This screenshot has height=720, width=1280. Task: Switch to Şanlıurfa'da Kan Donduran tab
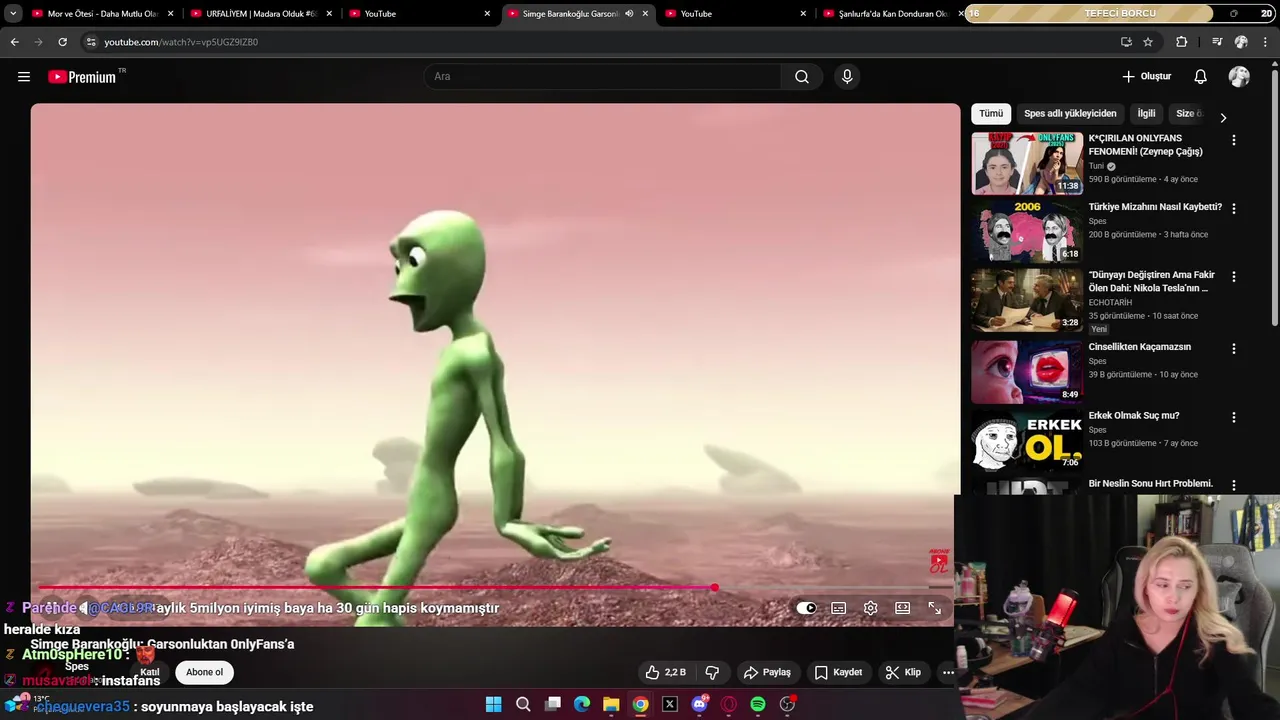[x=893, y=14]
